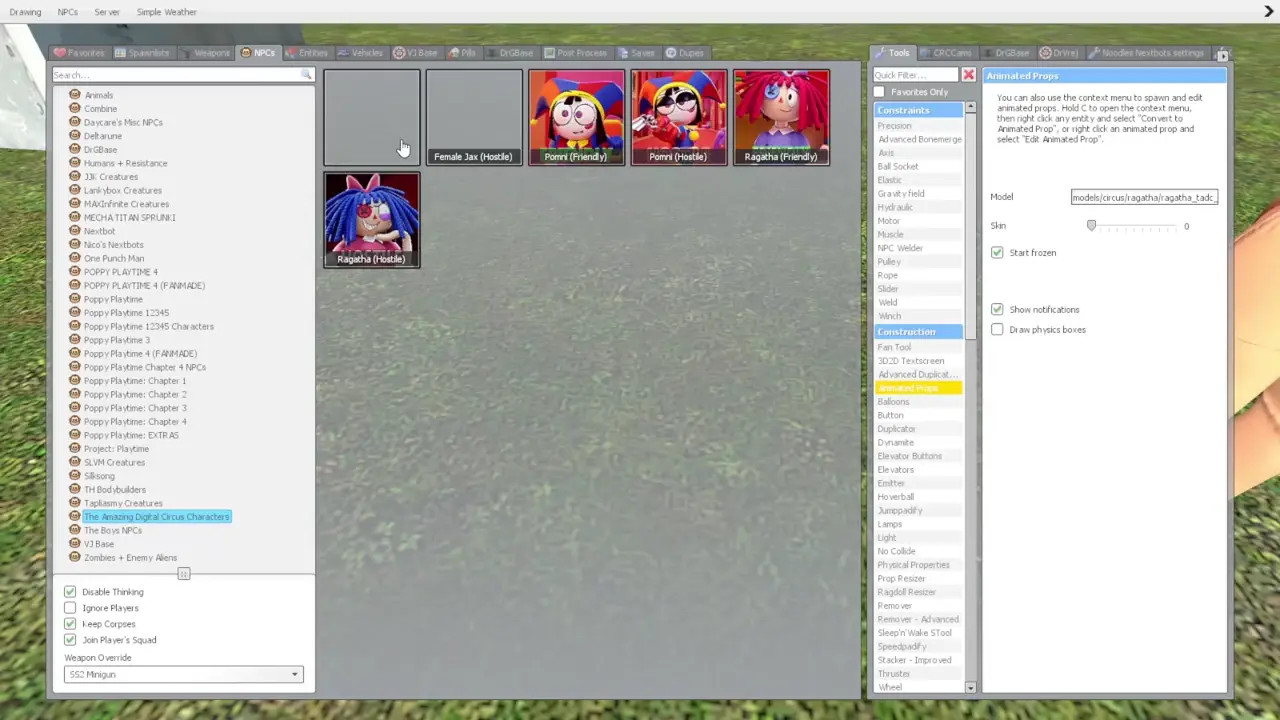Screen dimensions: 1280x720
Task: Click the Skin slider track
Action: click(1138, 227)
